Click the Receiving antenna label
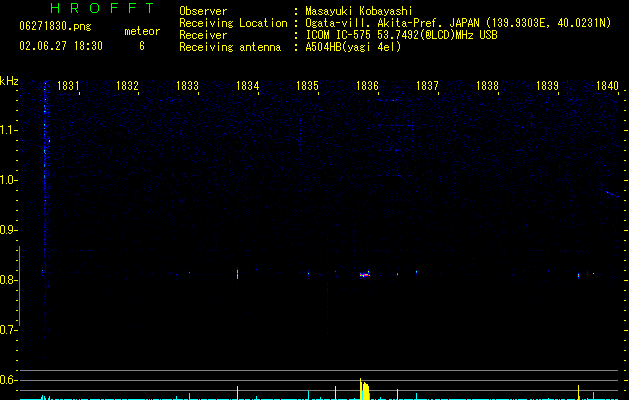The height and width of the screenshot is (400, 629). pyautogui.click(x=230, y=47)
